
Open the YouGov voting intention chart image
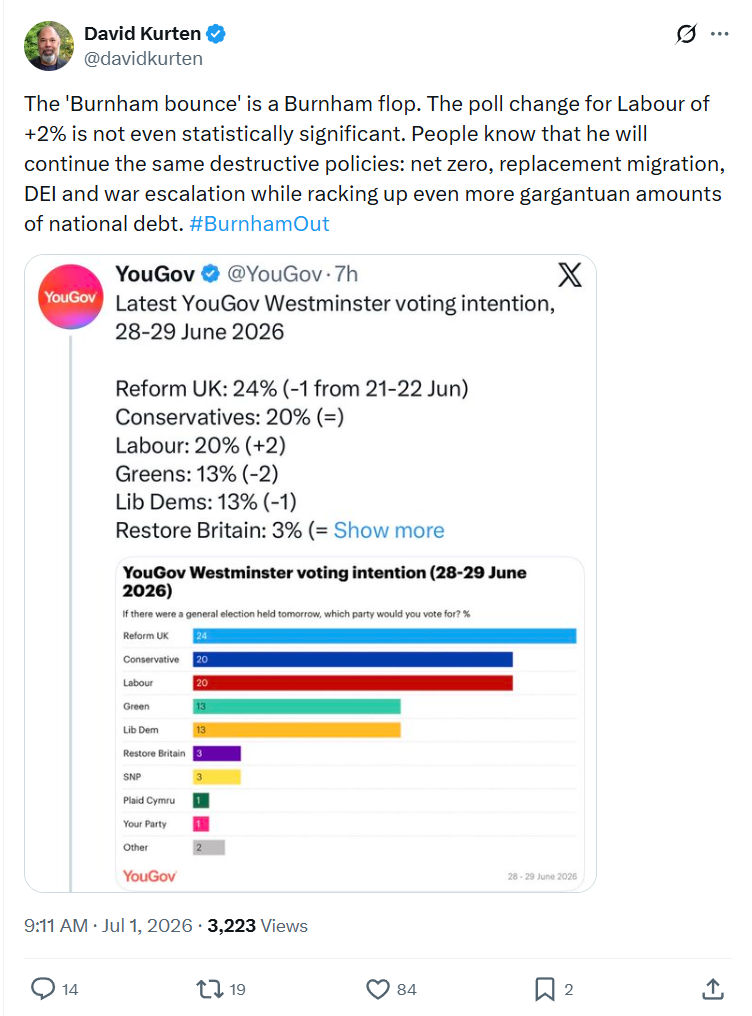click(350, 722)
